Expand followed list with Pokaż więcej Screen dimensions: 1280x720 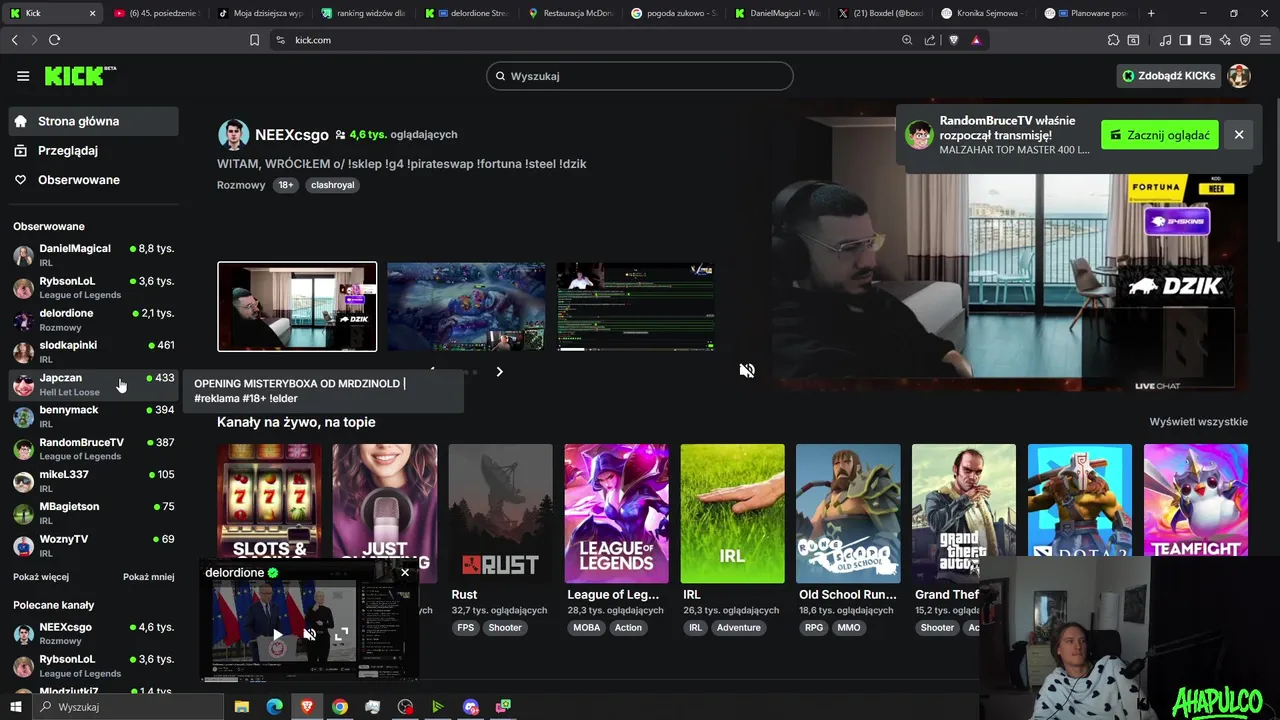pos(41,577)
